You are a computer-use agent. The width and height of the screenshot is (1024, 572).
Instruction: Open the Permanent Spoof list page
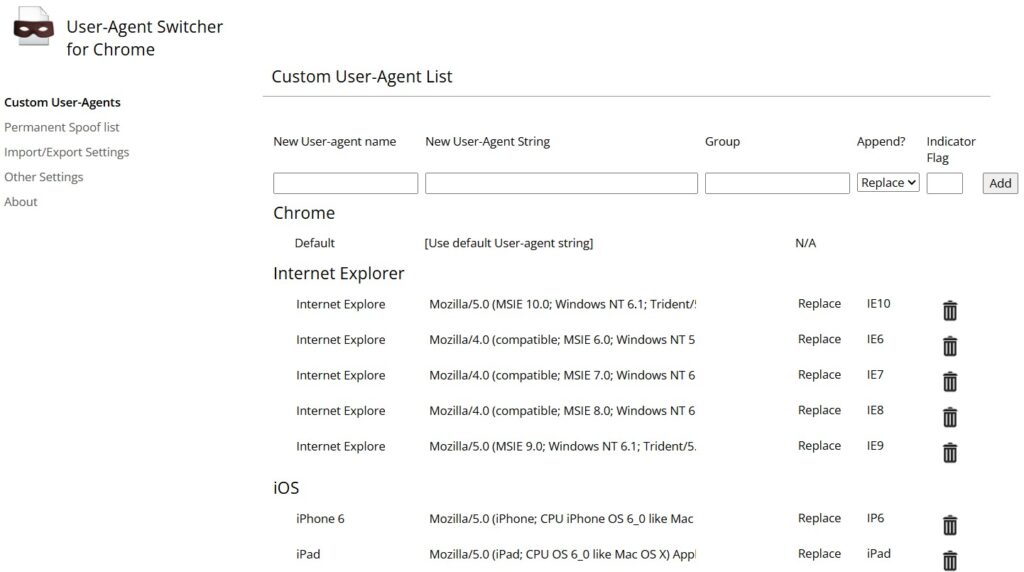[61, 127]
